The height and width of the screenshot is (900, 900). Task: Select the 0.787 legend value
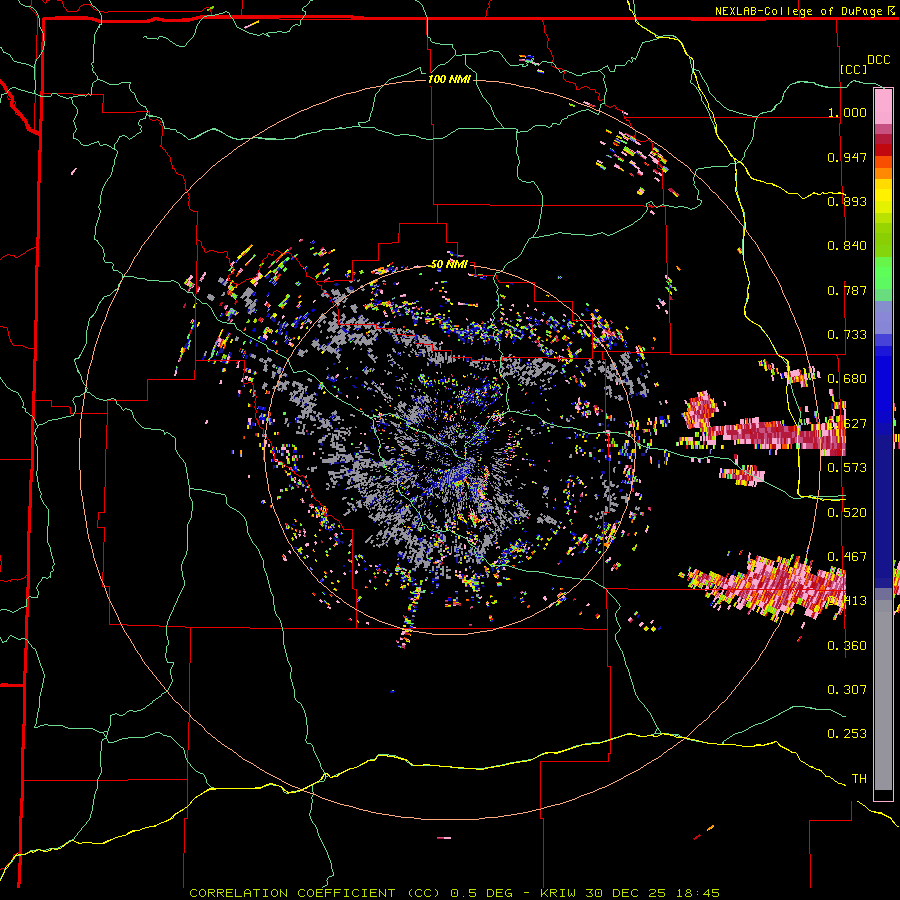click(x=847, y=290)
